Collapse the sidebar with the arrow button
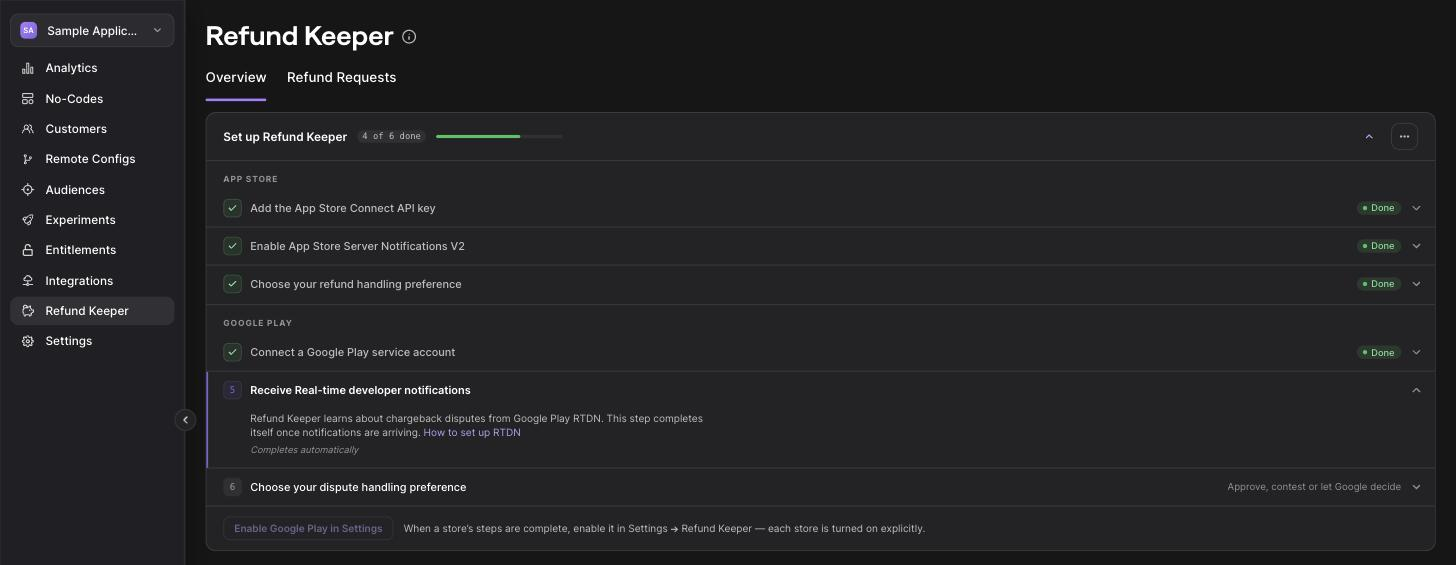 [x=185, y=420]
